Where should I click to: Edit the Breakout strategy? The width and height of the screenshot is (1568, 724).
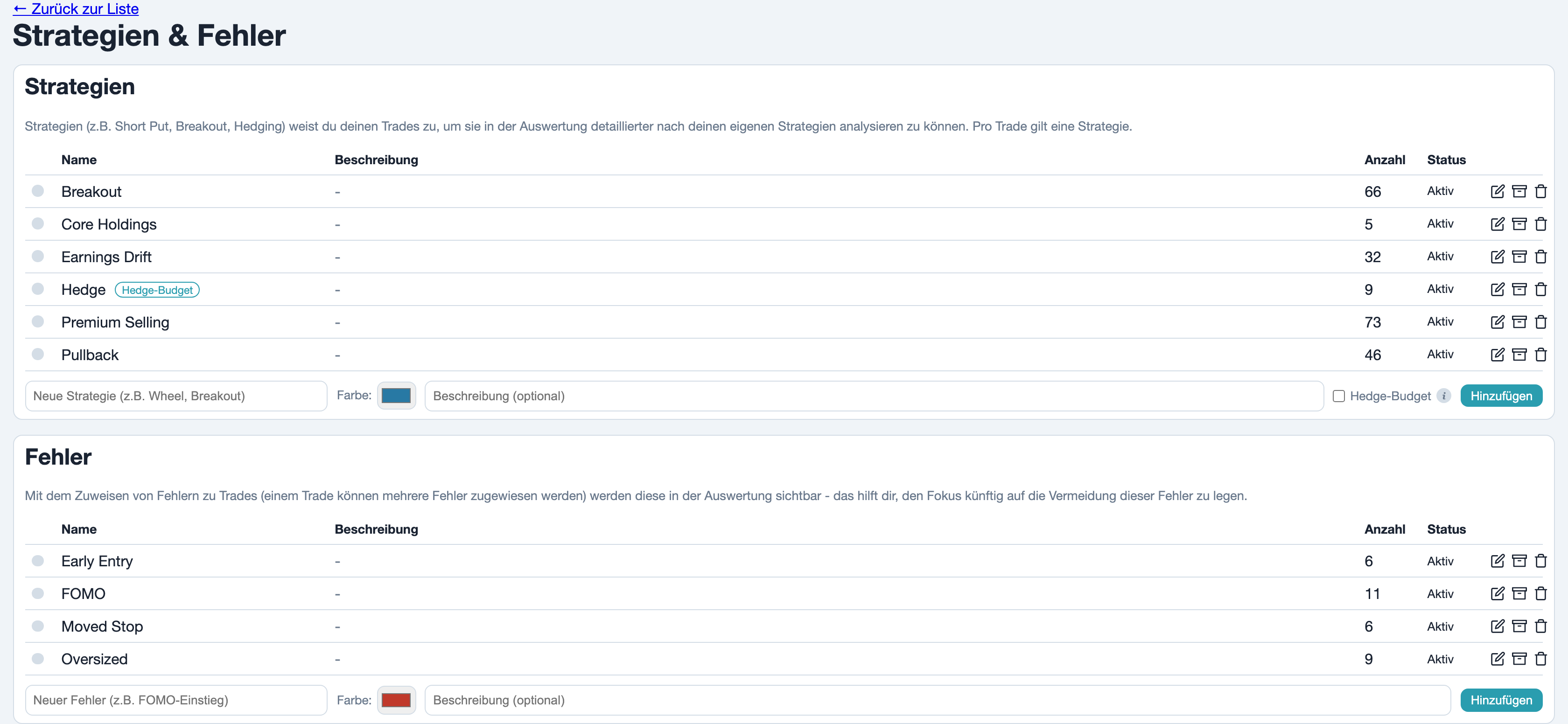tap(1498, 192)
